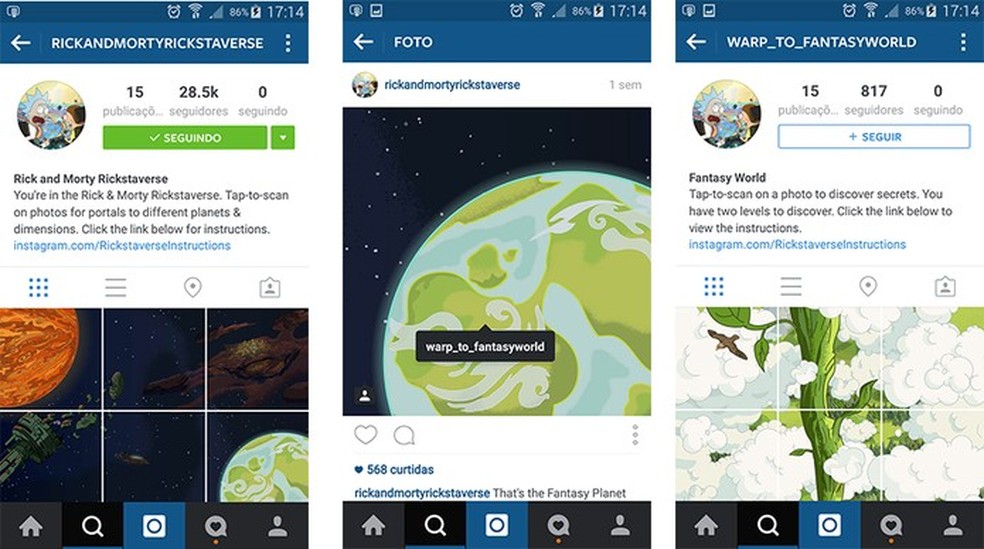
Task: Open comments with the speech bubble icon
Action: [x=404, y=435]
